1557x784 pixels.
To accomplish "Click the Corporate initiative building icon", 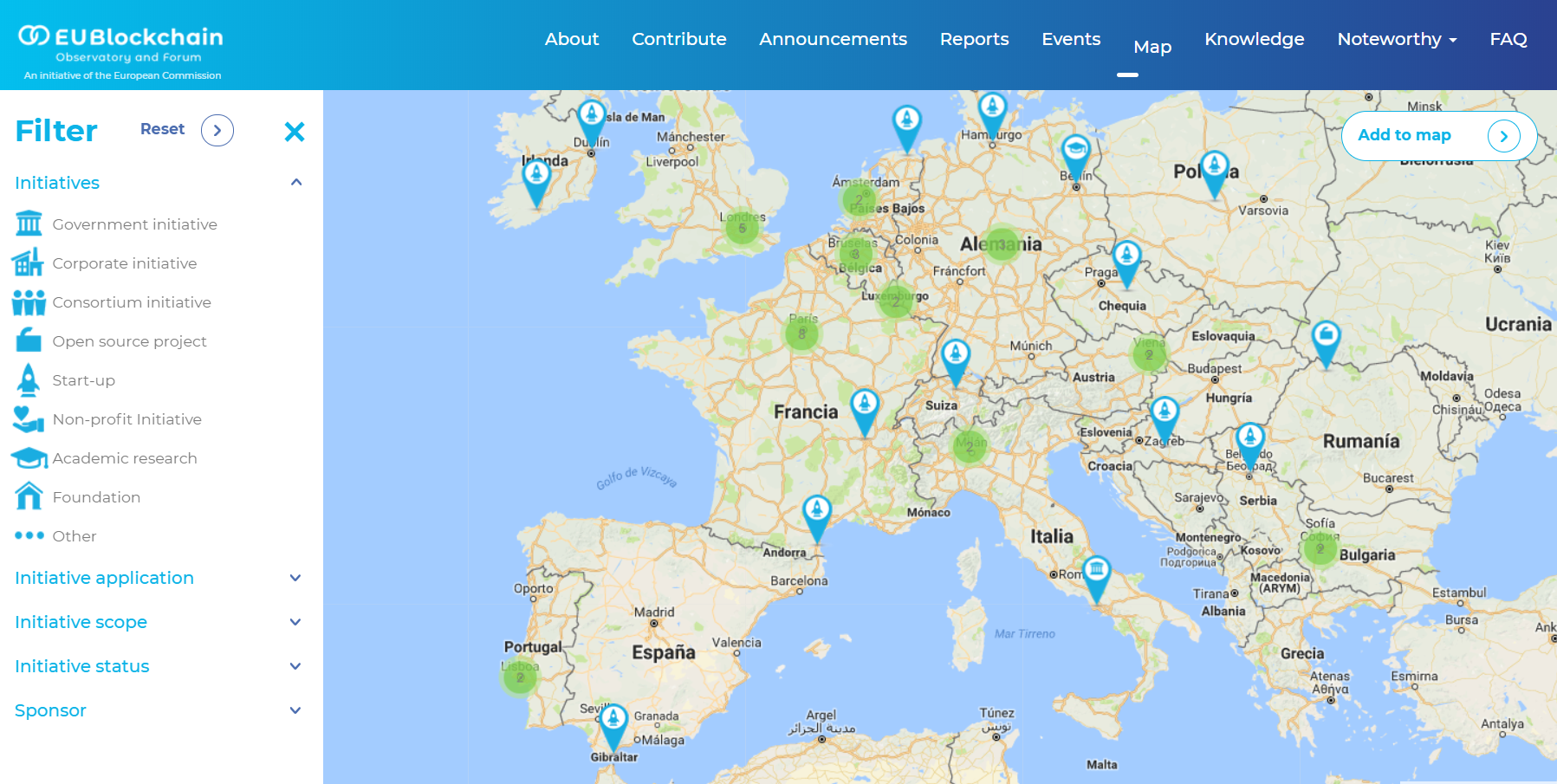I will [x=29, y=262].
